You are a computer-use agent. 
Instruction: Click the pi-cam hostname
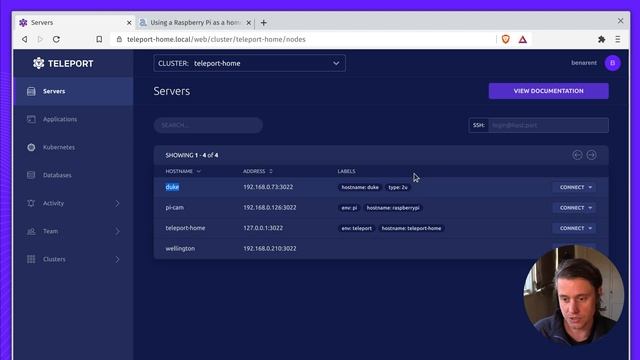point(175,207)
